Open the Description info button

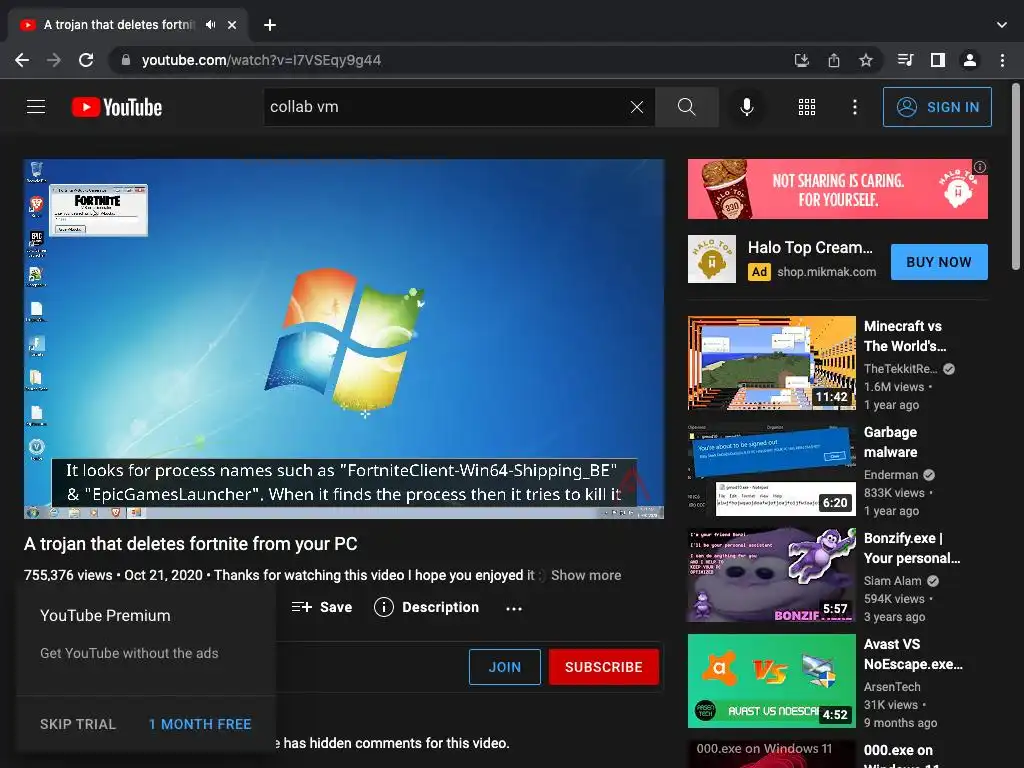426,607
